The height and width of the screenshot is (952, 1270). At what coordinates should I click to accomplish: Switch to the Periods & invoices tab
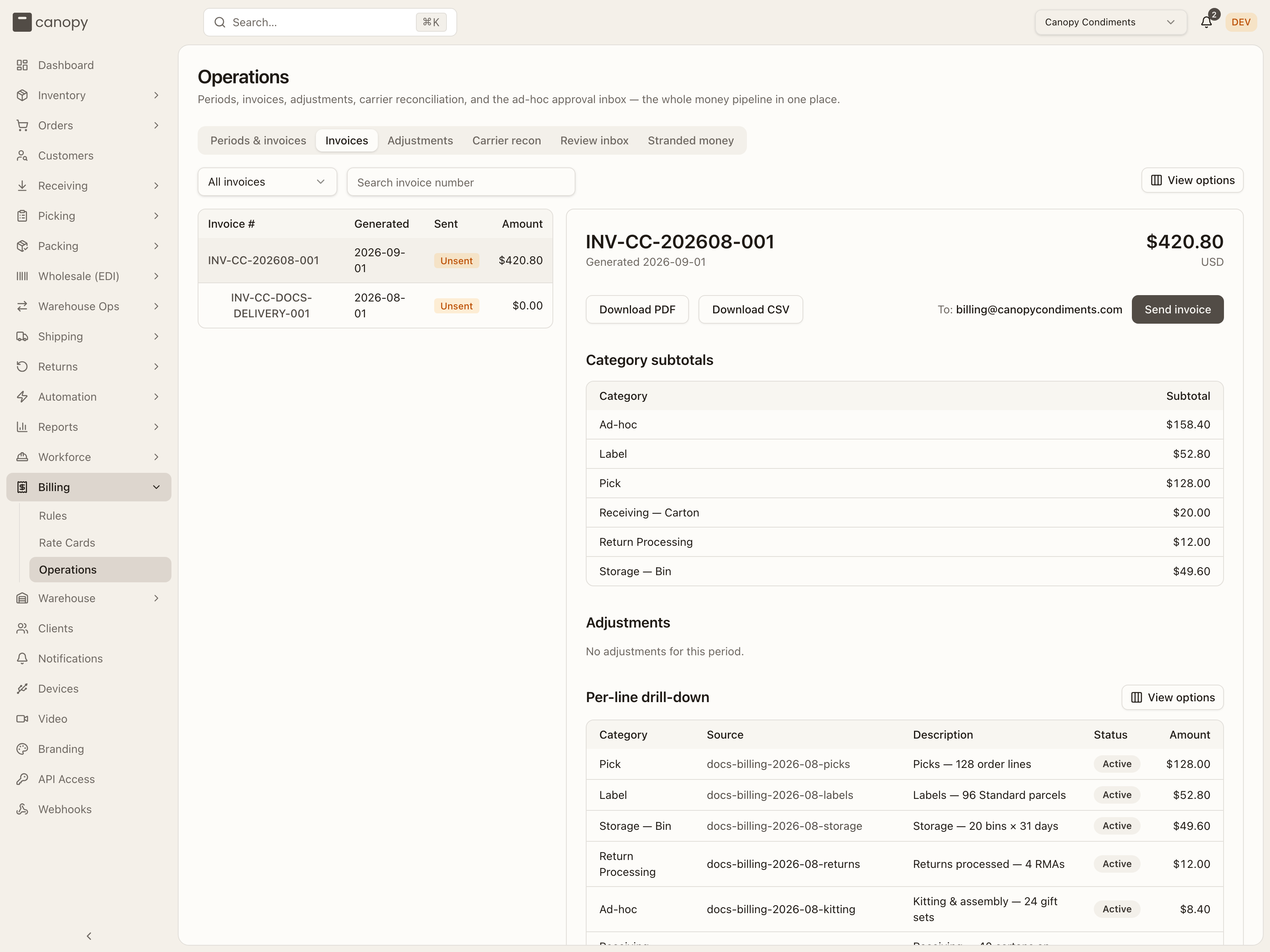click(x=258, y=140)
